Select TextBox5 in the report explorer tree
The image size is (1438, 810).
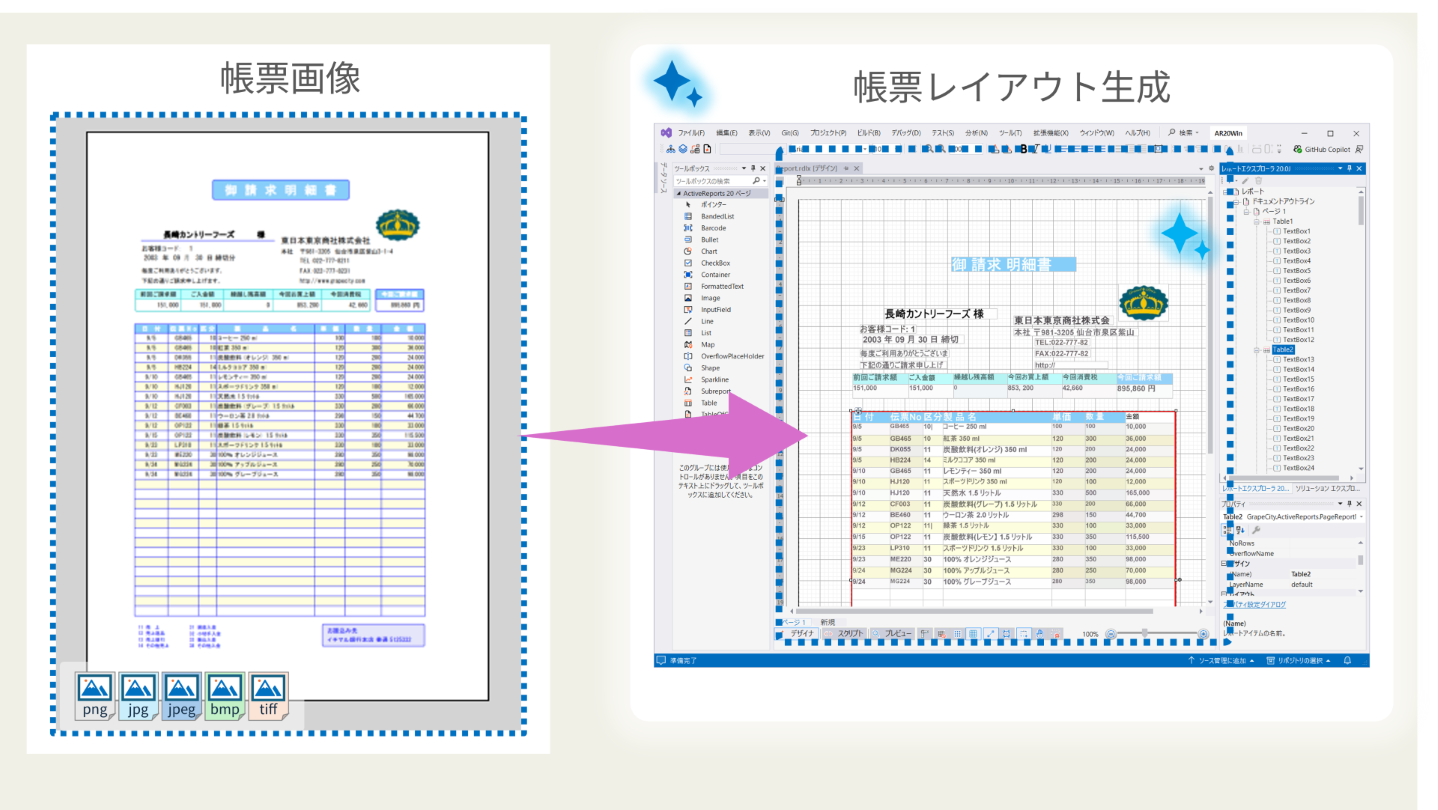(1297, 271)
